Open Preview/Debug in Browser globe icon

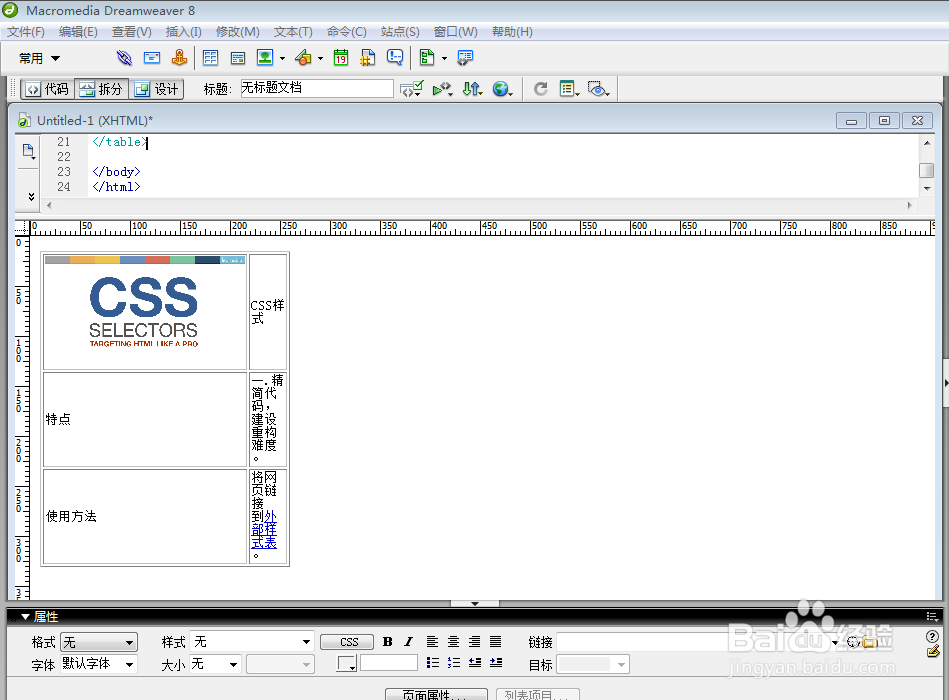click(x=502, y=90)
